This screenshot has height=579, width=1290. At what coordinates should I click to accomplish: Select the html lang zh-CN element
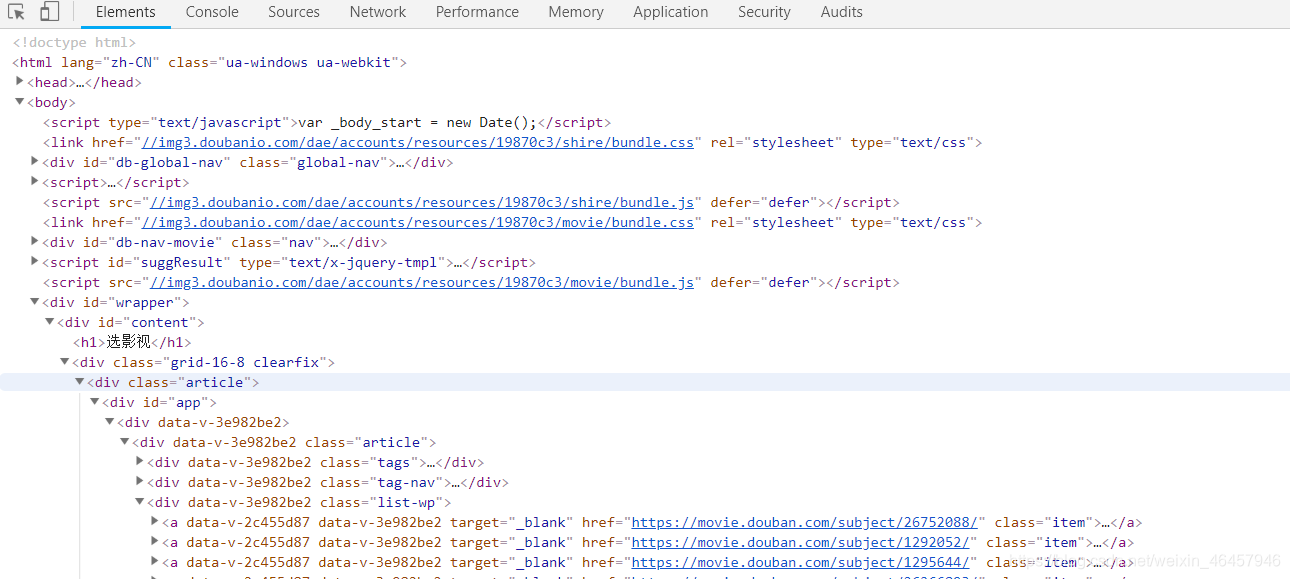coord(210,62)
